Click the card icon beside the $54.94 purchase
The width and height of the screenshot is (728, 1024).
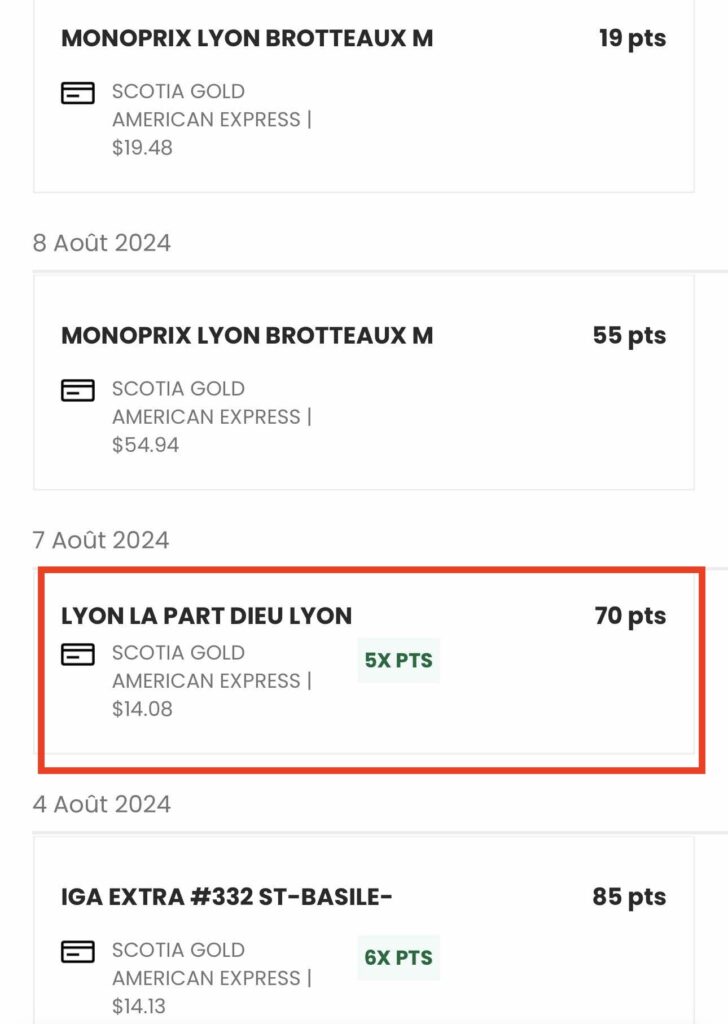[78, 390]
